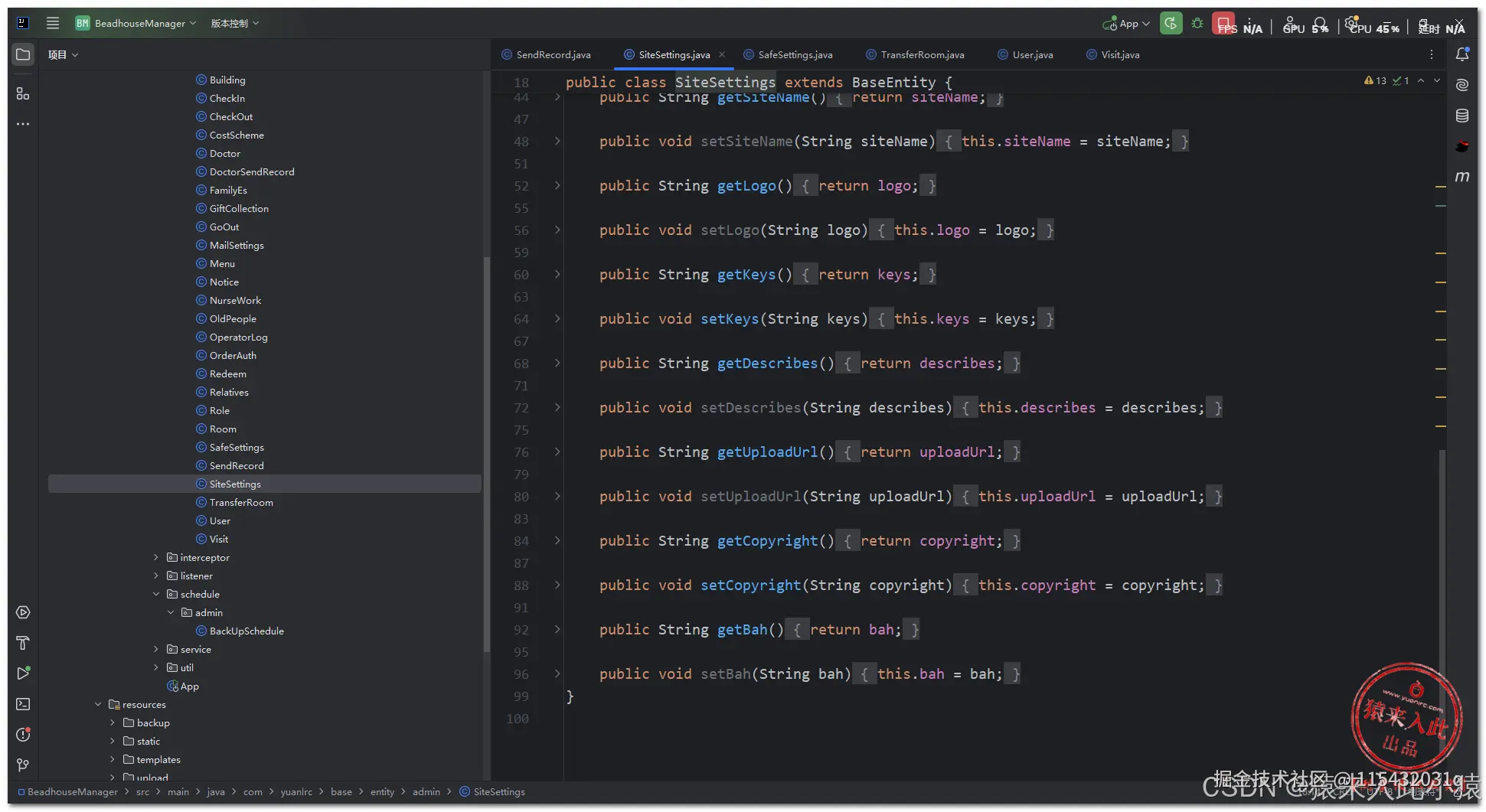Expand the templates folder
Image resolution: width=1486 pixels, height=812 pixels.
[x=113, y=759]
